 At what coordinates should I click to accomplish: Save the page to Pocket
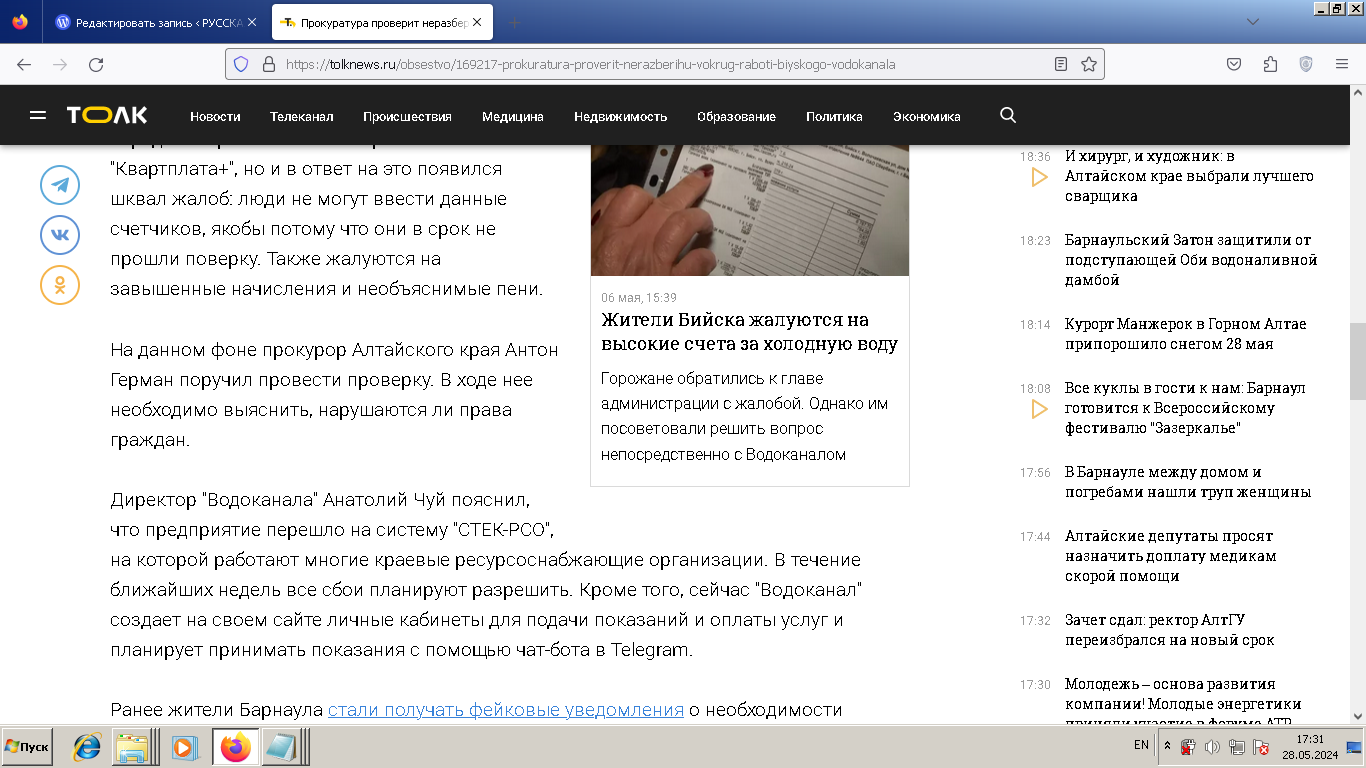pyautogui.click(x=1232, y=63)
